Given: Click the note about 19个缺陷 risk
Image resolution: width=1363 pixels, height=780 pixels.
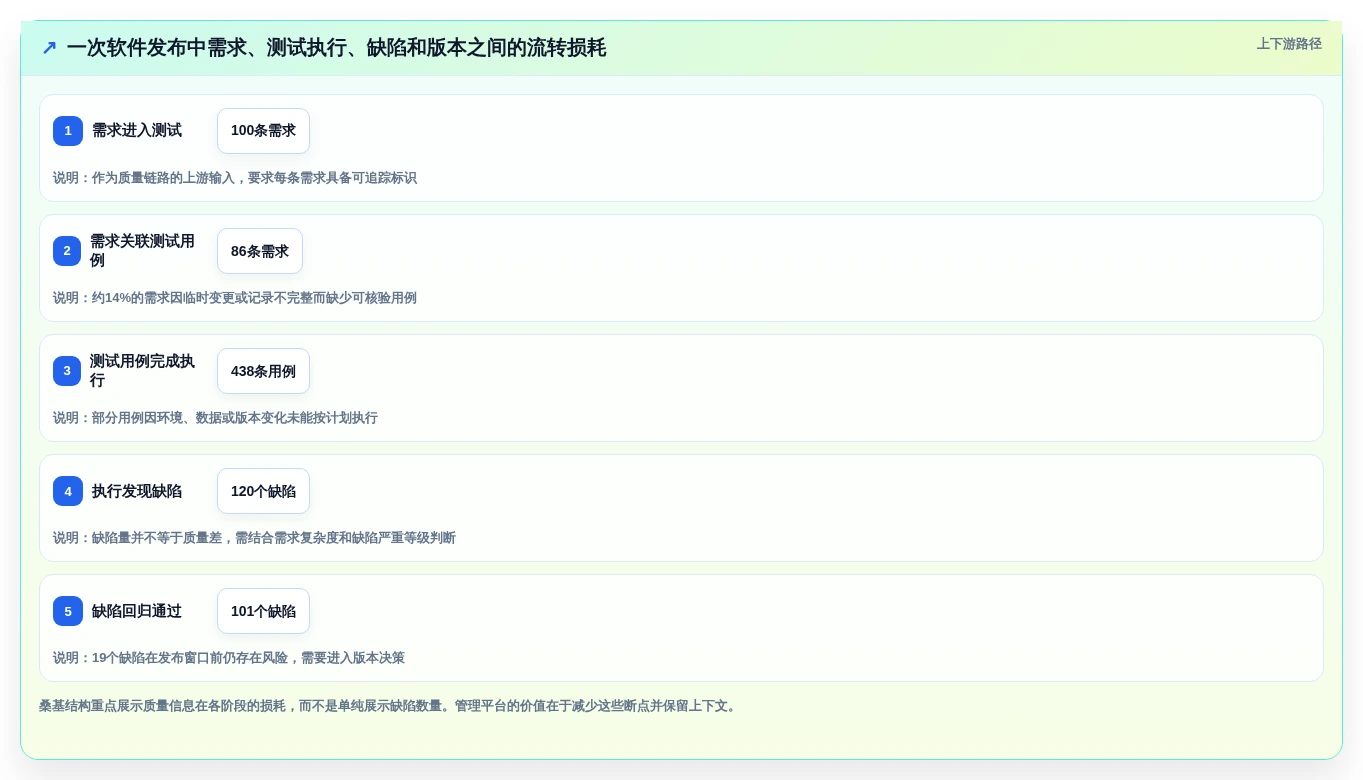Looking at the screenshot, I should pos(229,658).
